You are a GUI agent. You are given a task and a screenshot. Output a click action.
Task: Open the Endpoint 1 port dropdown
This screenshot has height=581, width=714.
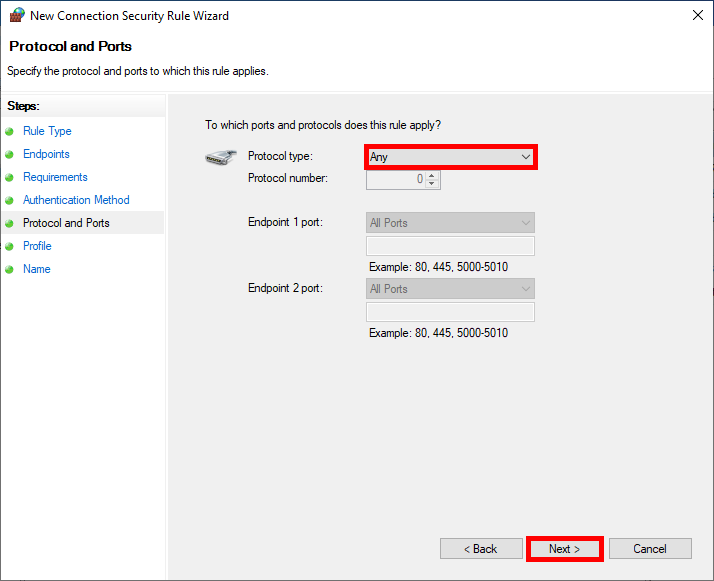click(450, 223)
